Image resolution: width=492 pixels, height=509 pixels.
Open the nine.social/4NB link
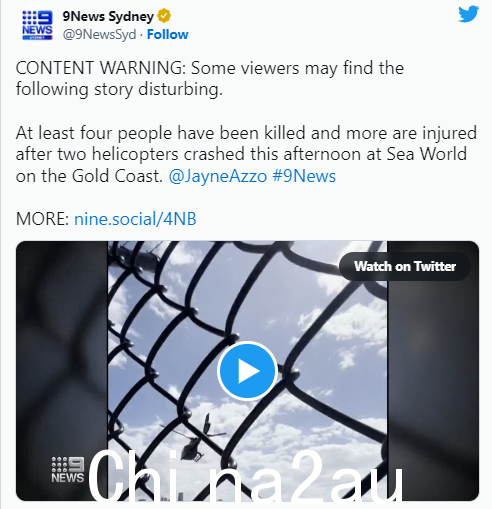tap(135, 219)
